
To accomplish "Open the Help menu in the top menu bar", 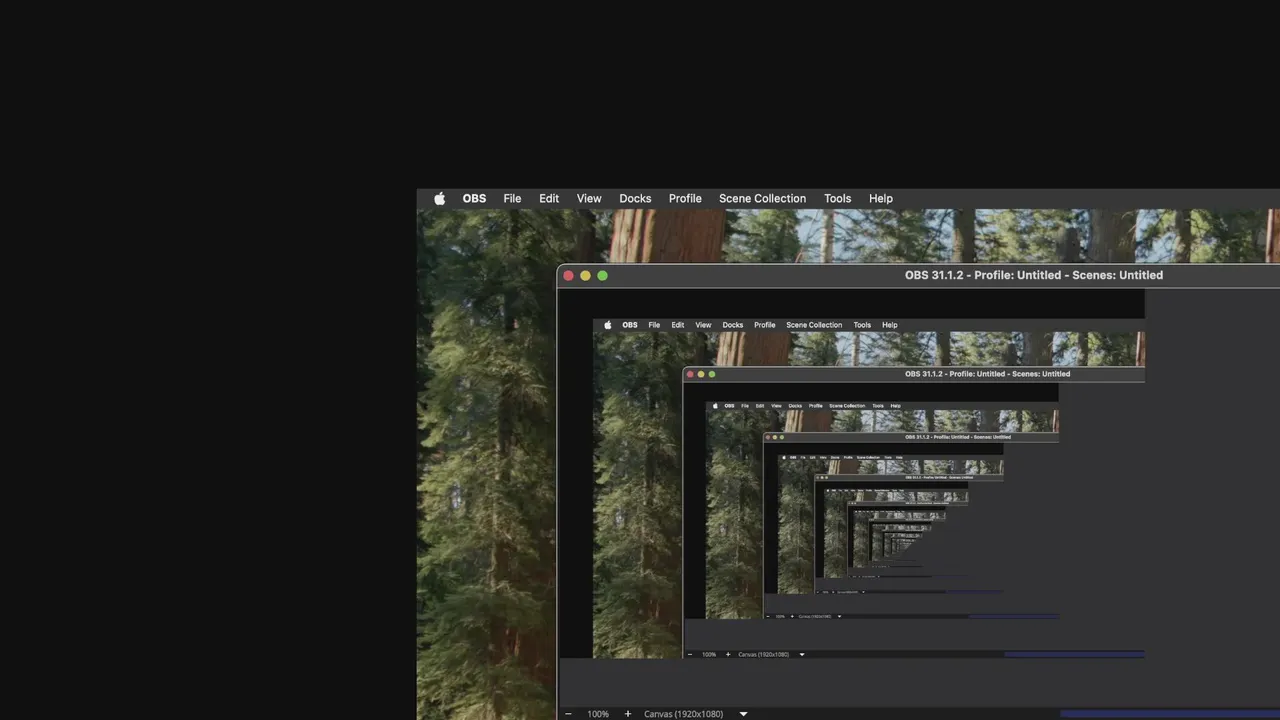I will point(881,198).
